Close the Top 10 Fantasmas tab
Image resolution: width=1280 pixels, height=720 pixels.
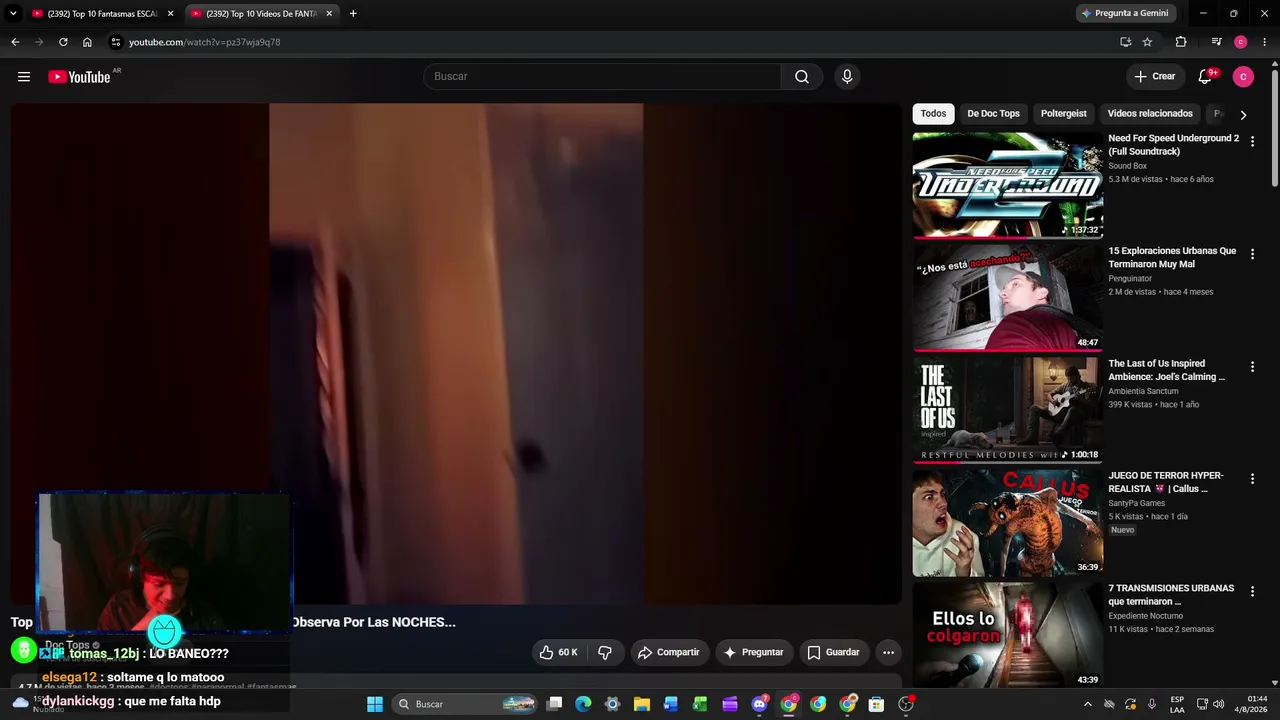170,14
